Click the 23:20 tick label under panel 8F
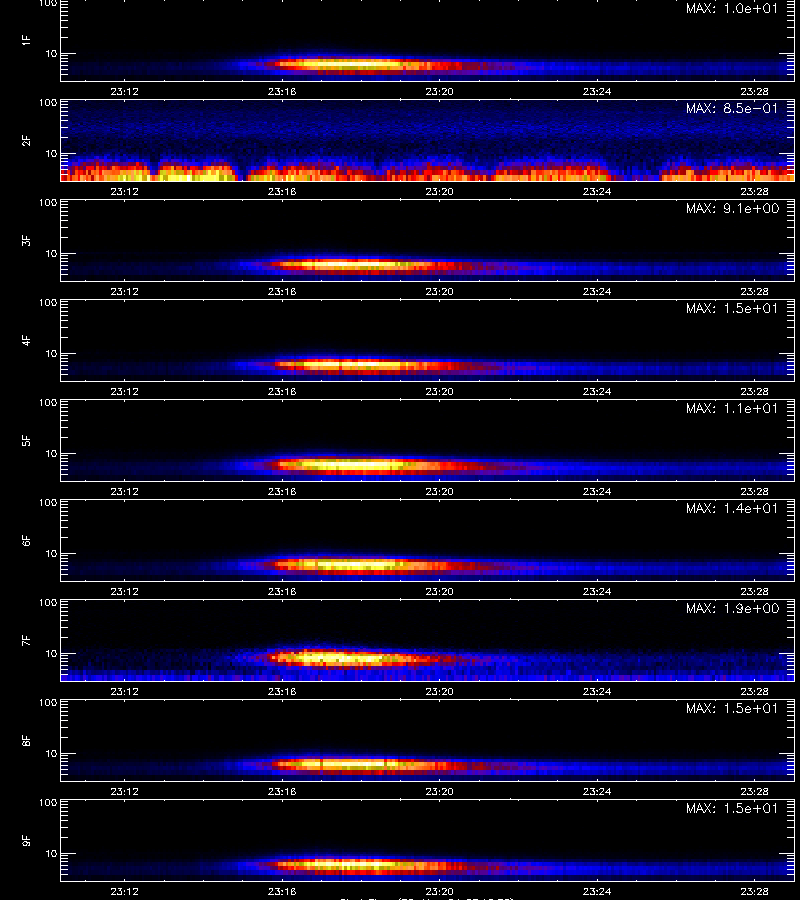Image resolution: width=800 pixels, height=900 pixels. point(440,792)
